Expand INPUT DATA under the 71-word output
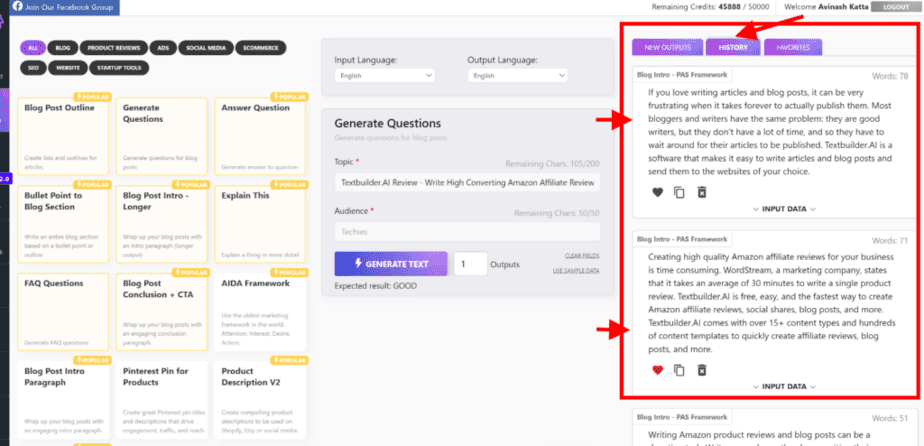Viewport: 924px width, 446px height. coord(784,386)
